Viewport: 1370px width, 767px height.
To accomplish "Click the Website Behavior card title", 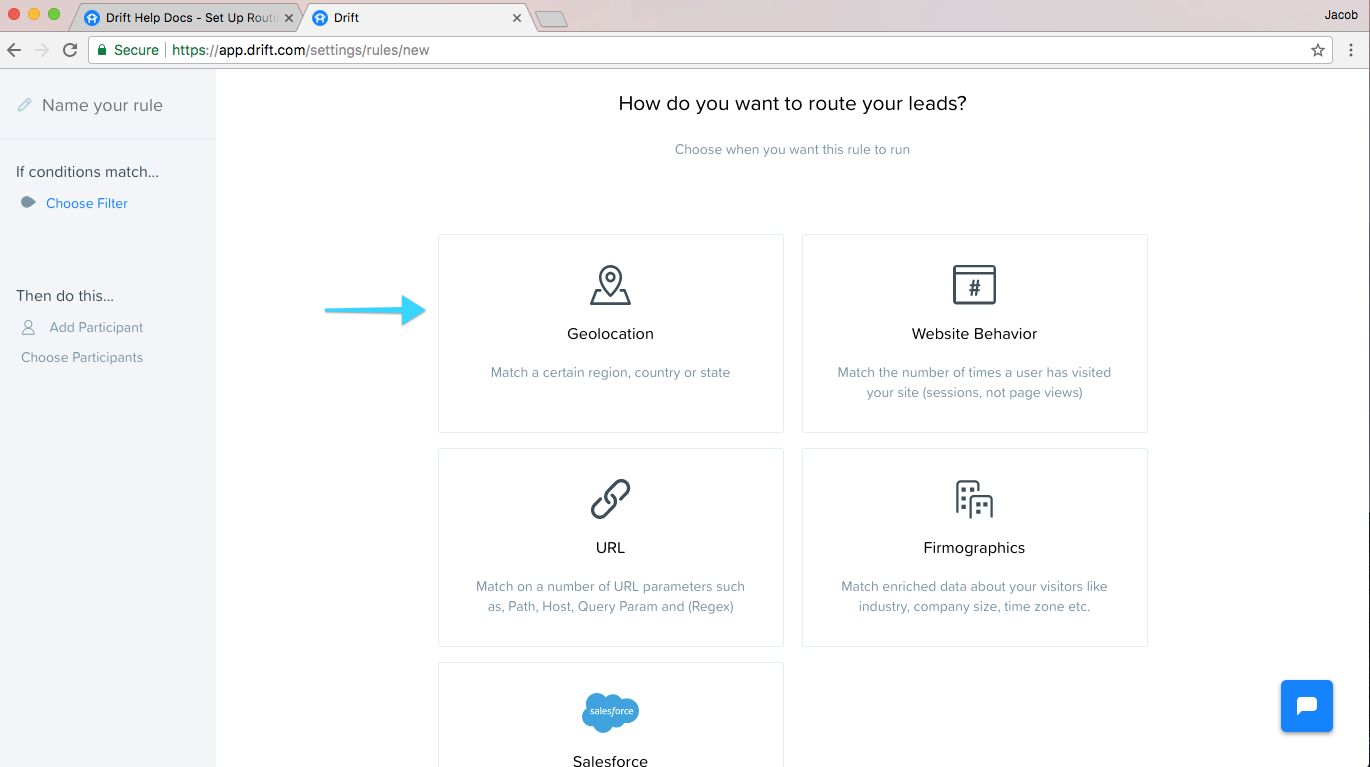I will [974, 334].
